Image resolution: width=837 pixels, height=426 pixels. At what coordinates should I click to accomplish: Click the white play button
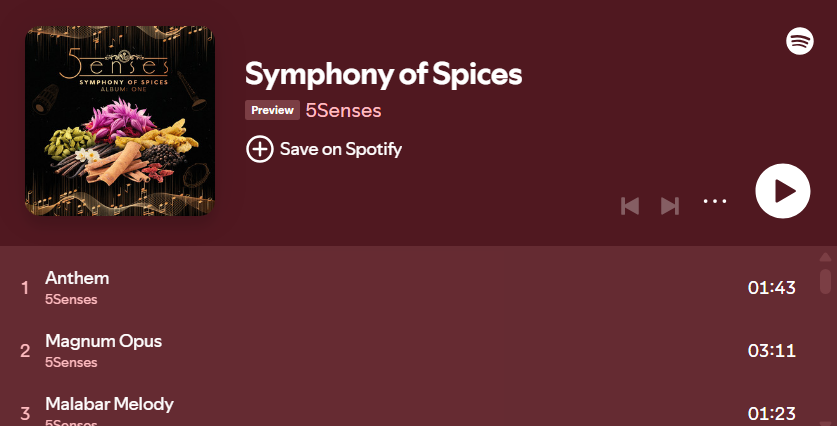click(x=783, y=191)
